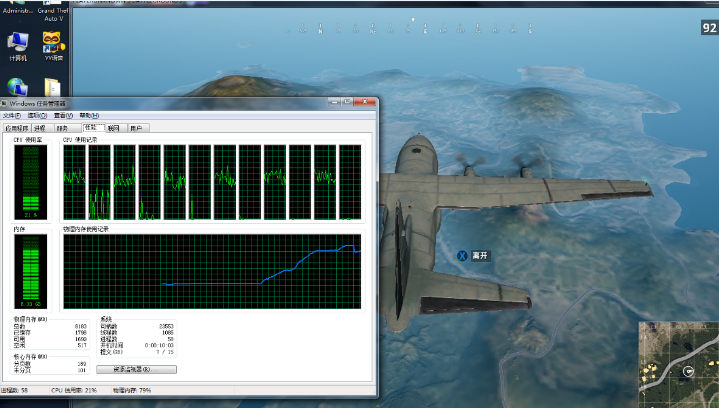719x408 pixels.
Task: Switch to the 联网 tab
Action: (x=114, y=128)
